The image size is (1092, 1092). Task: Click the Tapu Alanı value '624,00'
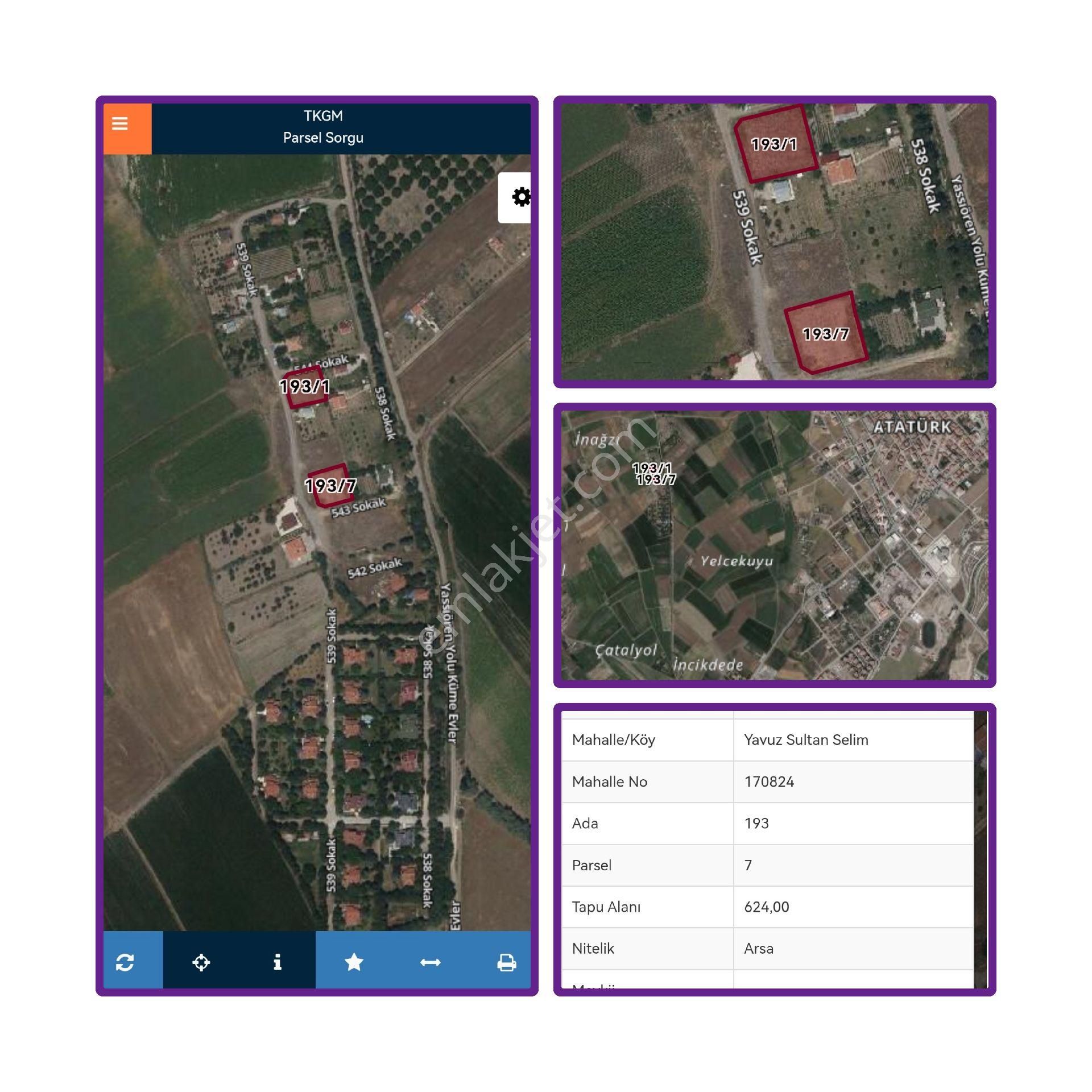(767, 907)
